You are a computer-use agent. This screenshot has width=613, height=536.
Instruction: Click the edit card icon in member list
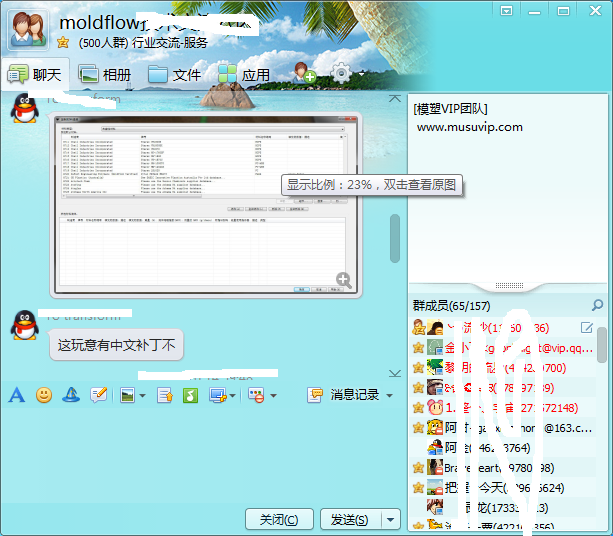click(587, 328)
